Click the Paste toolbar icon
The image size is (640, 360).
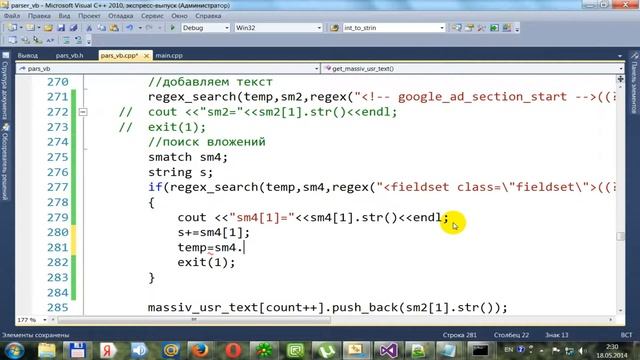[x=114, y=28]
